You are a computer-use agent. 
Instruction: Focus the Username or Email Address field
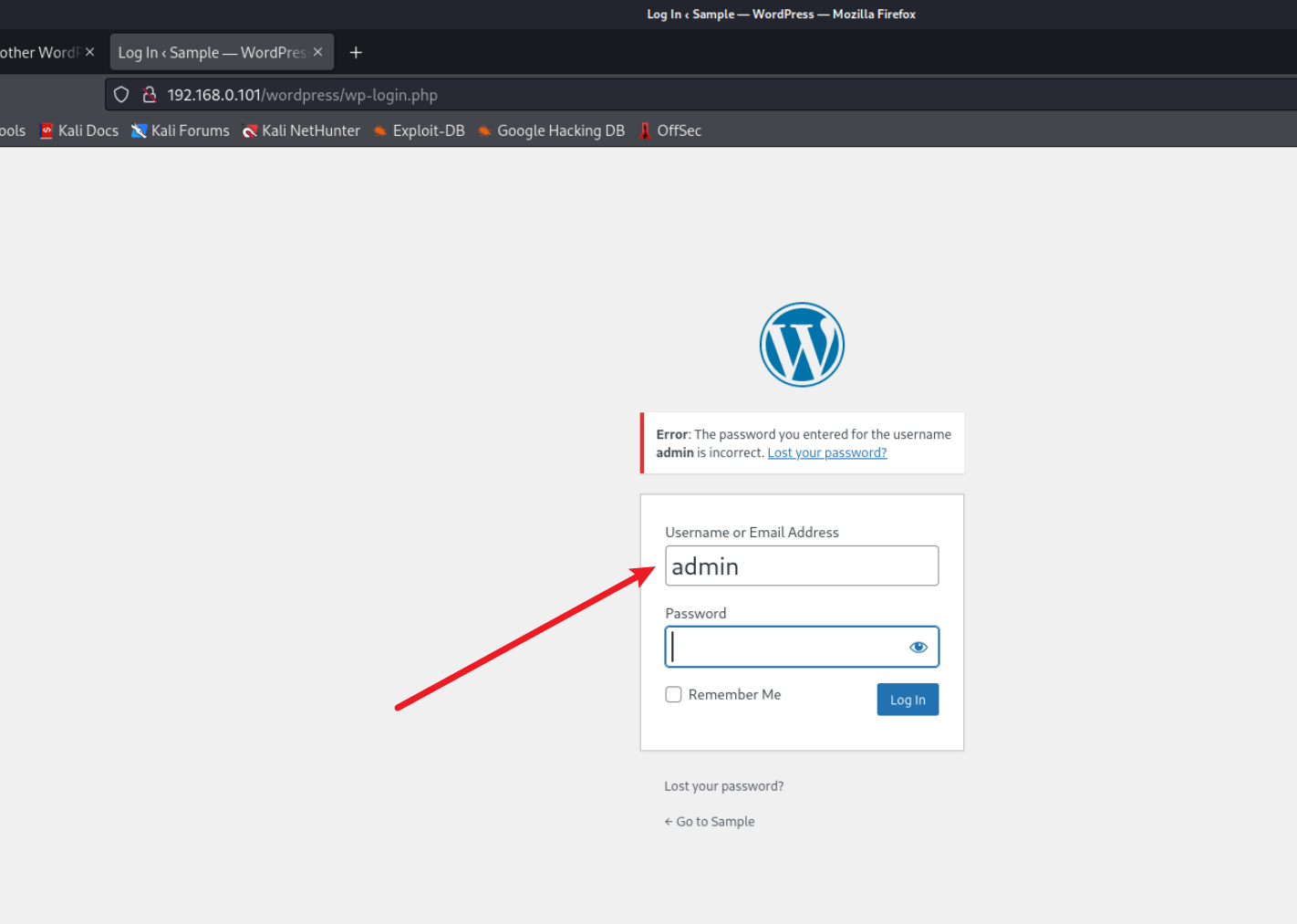point(802,566)
